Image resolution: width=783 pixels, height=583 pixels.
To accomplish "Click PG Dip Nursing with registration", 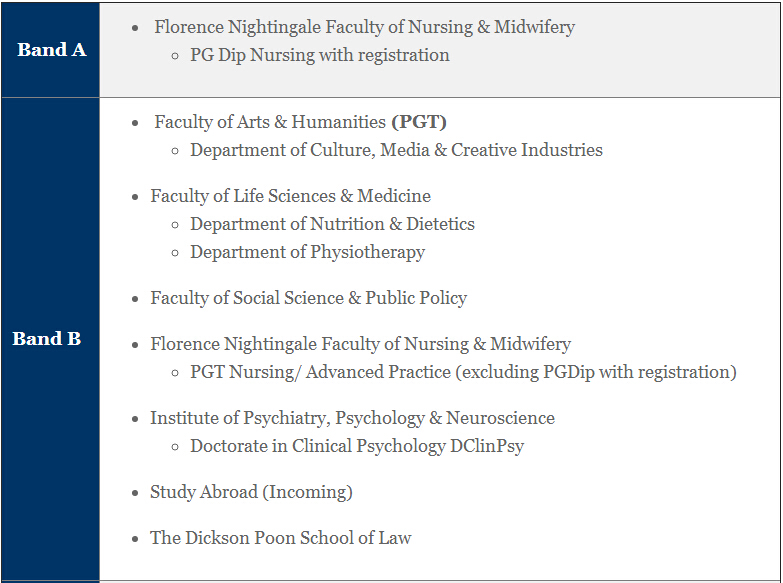I will tap(319, 55).
